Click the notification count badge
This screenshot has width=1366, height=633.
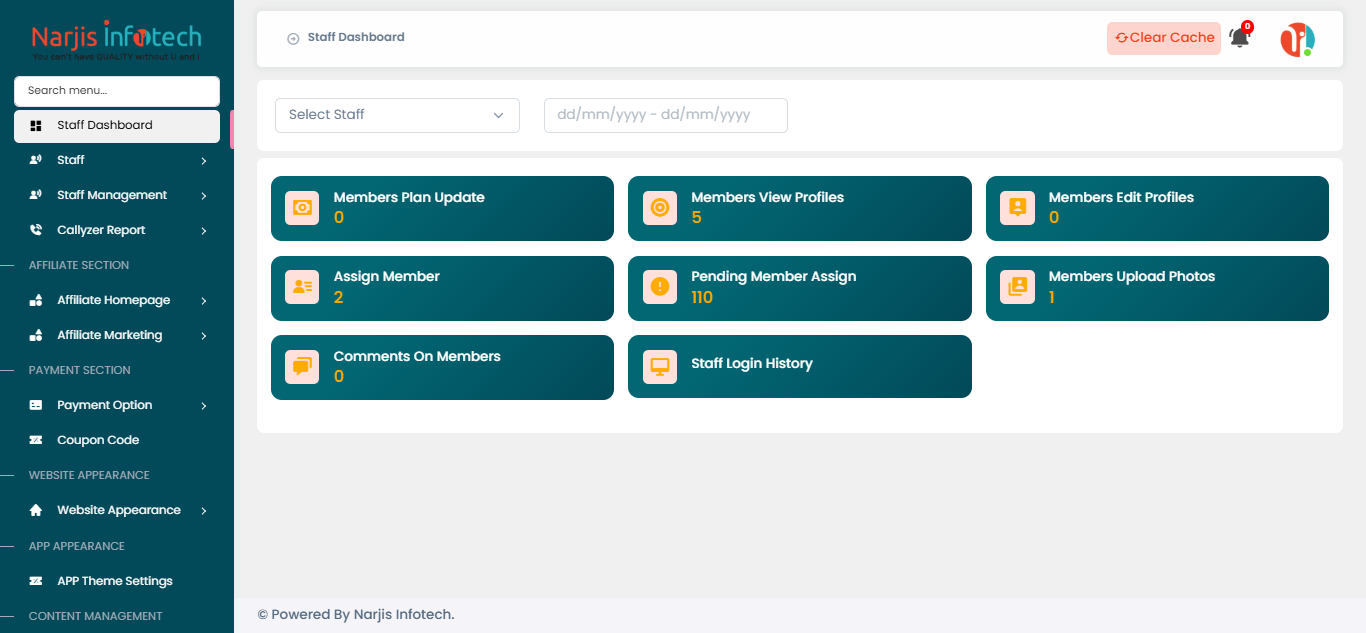pos(1247,27)
